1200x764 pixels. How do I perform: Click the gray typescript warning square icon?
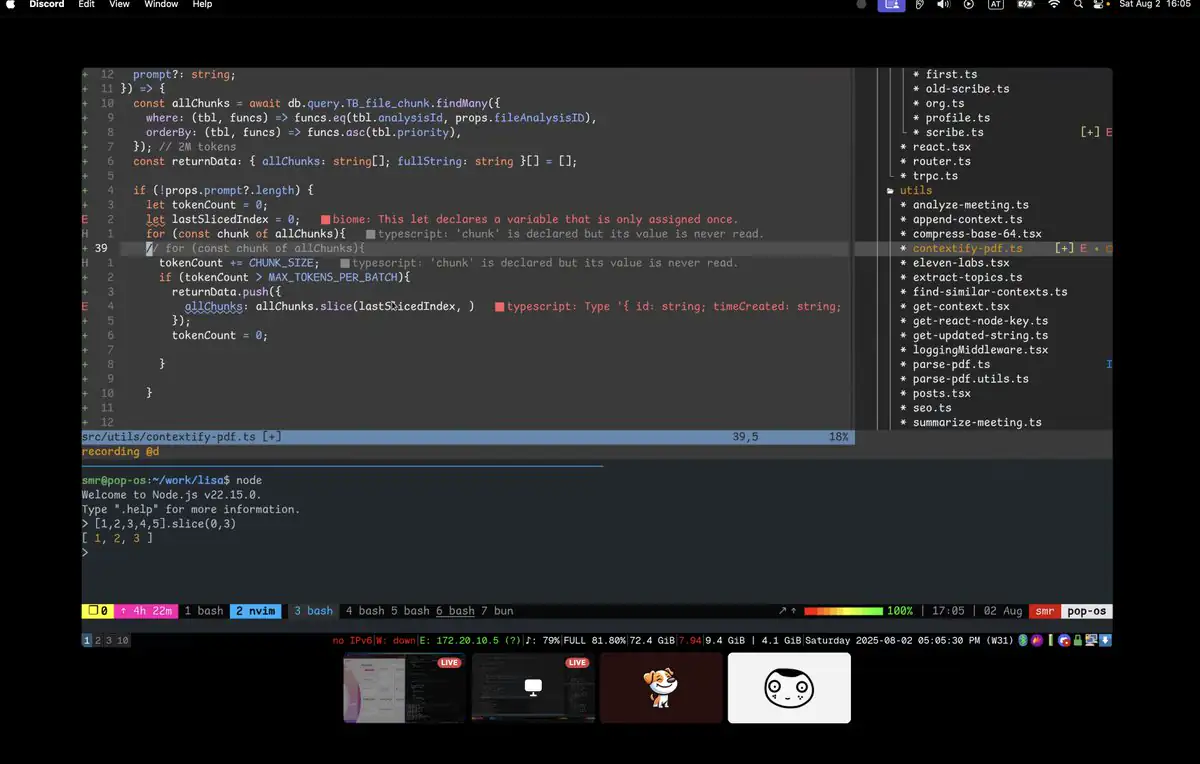[x=370, y=233]
